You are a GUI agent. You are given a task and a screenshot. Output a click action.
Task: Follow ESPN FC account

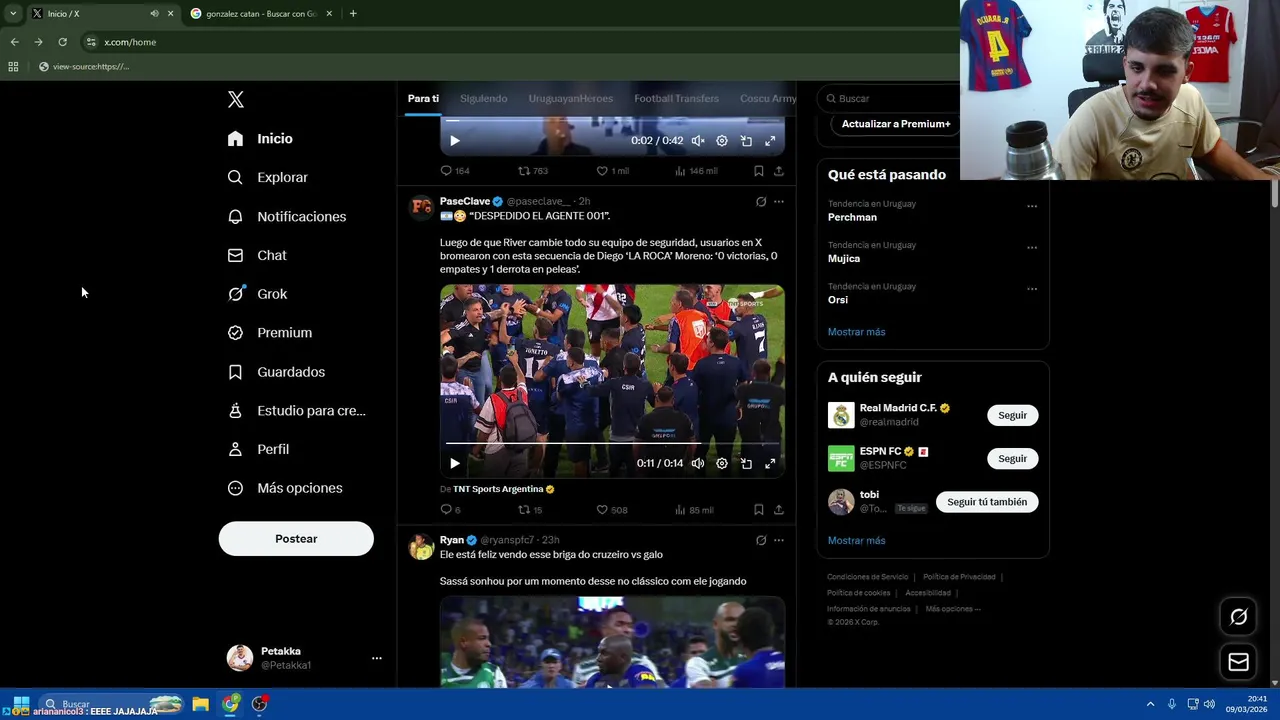pos(1012,459)
